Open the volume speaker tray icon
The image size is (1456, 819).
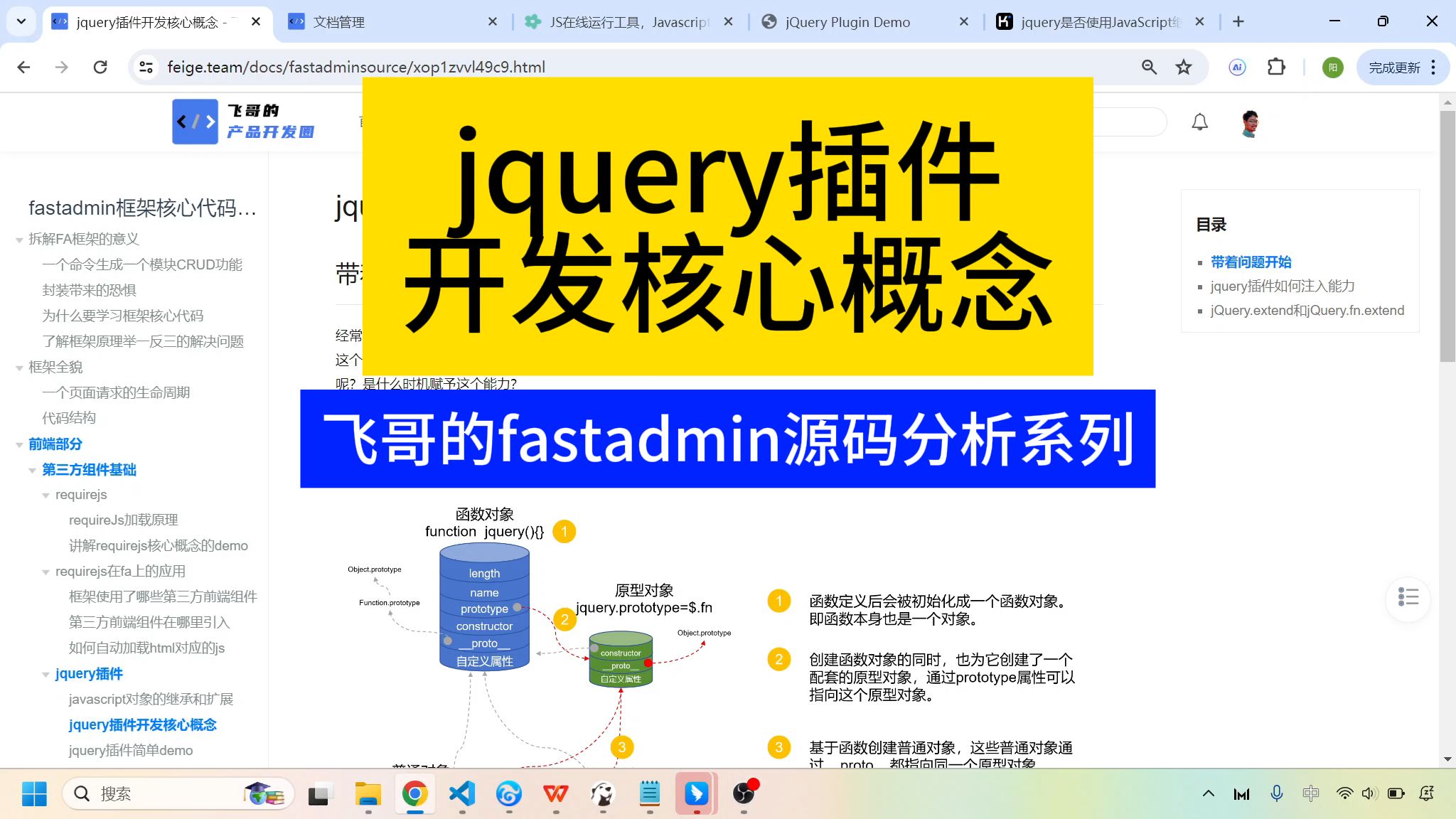pos(1369,793)
